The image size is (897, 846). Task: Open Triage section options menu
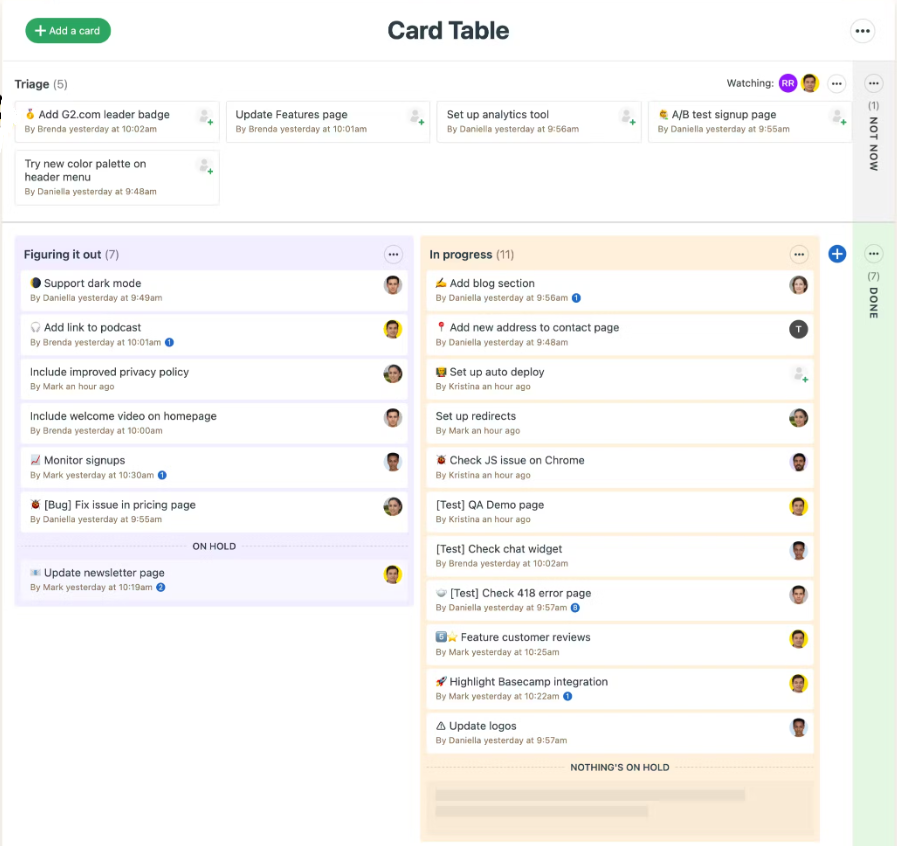click(x=837, y=84)
